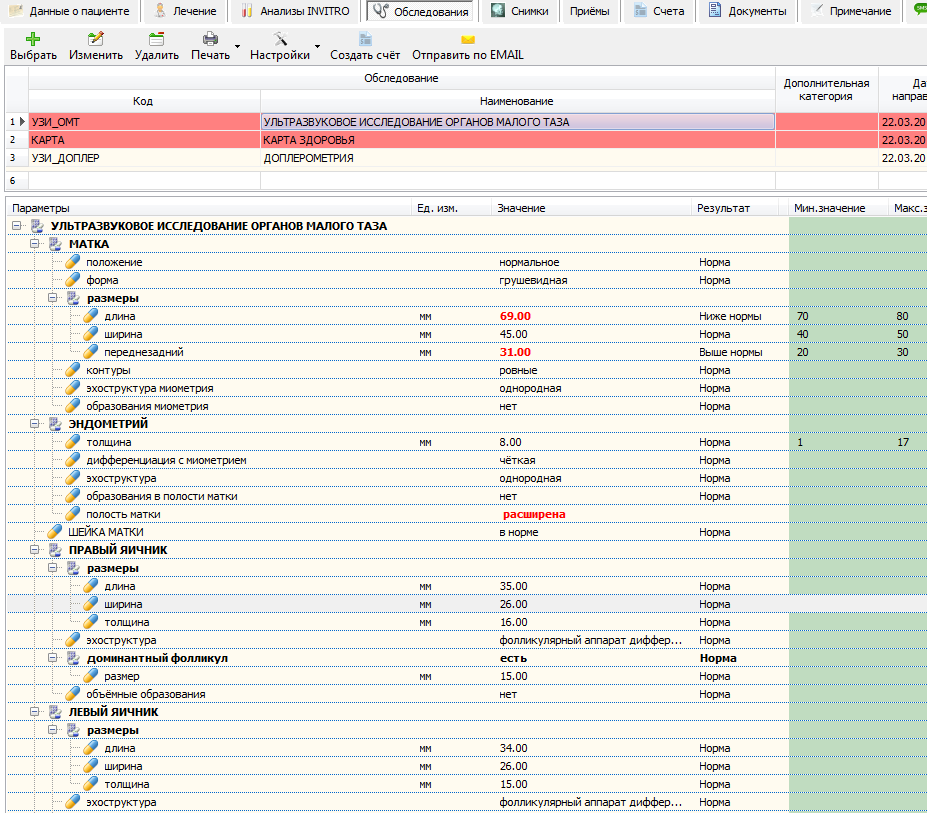Image resolution: width=927 pixels, height=813 pixels.
Task: Click pill icon next to форма
Action: click(x=73, y=280)
